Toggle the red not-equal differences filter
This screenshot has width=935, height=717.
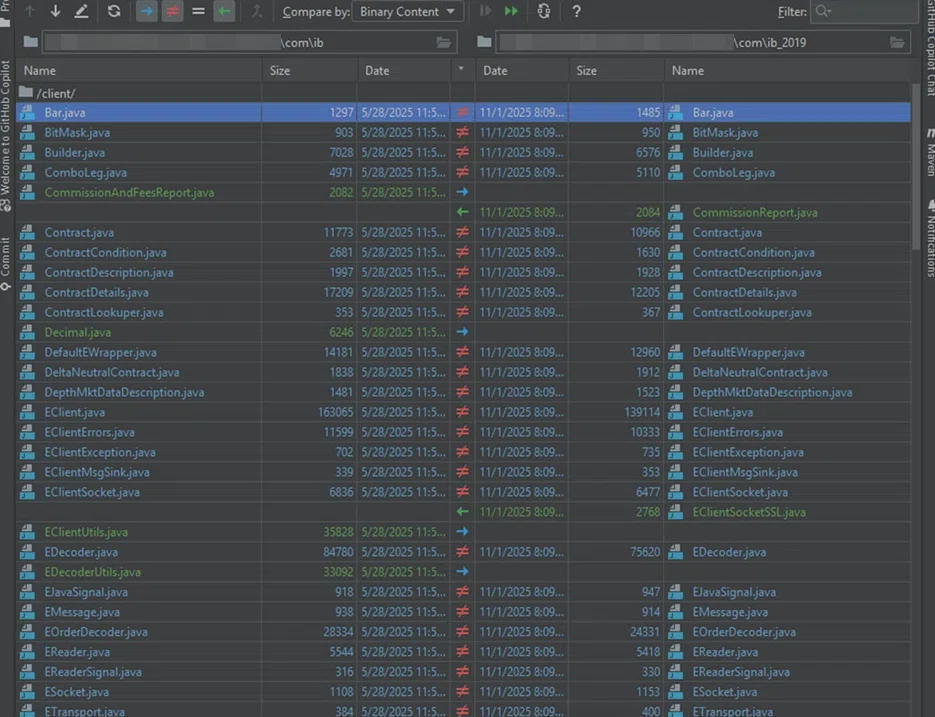[x=172, y=11]
